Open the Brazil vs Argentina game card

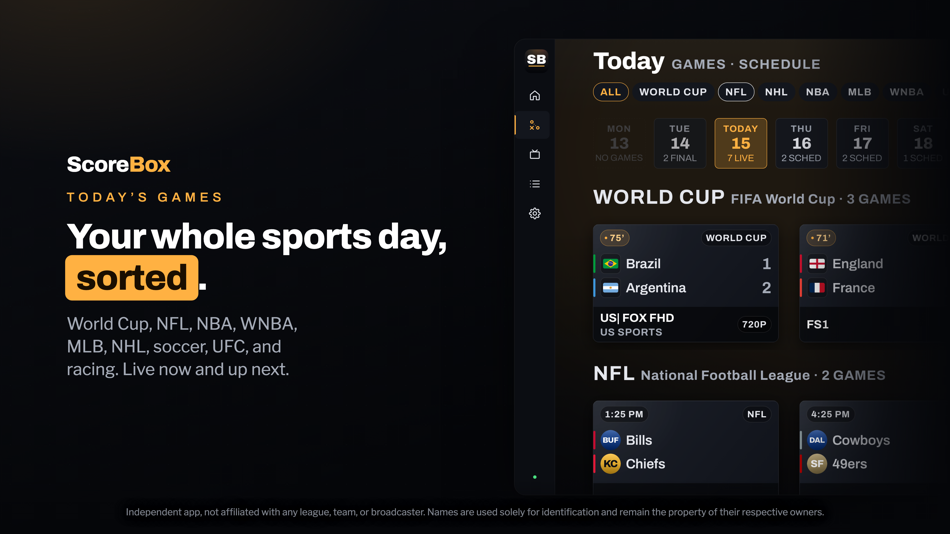(685, 283)
